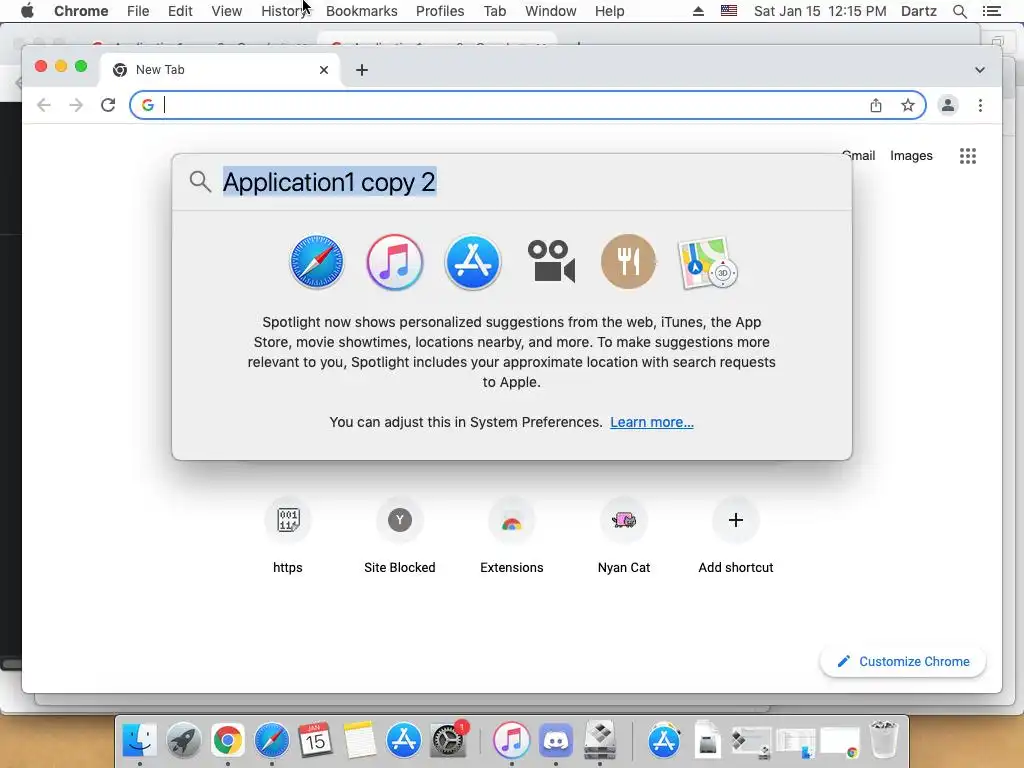The width and height of the screenshot is (1024, 768).
Task: Click the Spotlight magnifier in menu bar
Action: [x=959, y=11]
